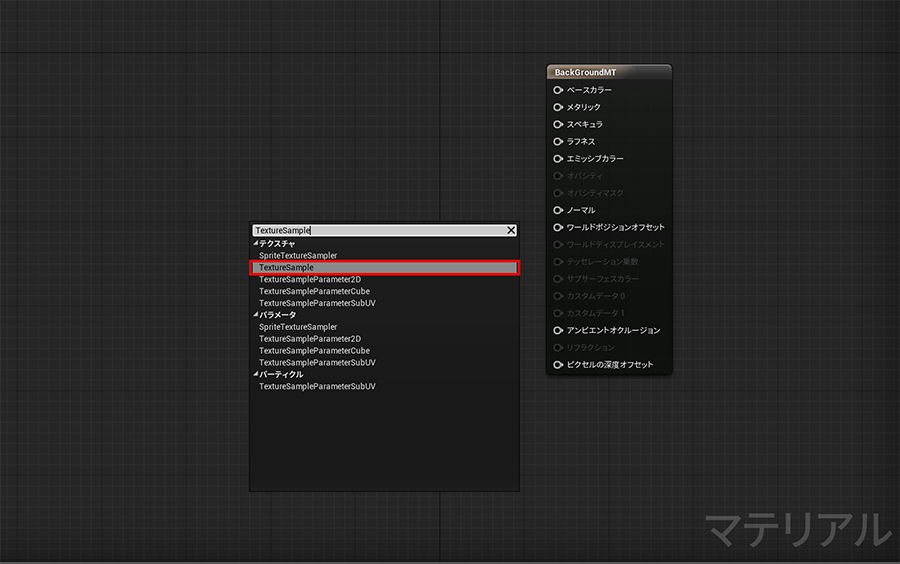900x564 pixels.
Task: Click the ワールドポジションオフセット pin
Action: [559, 227]
